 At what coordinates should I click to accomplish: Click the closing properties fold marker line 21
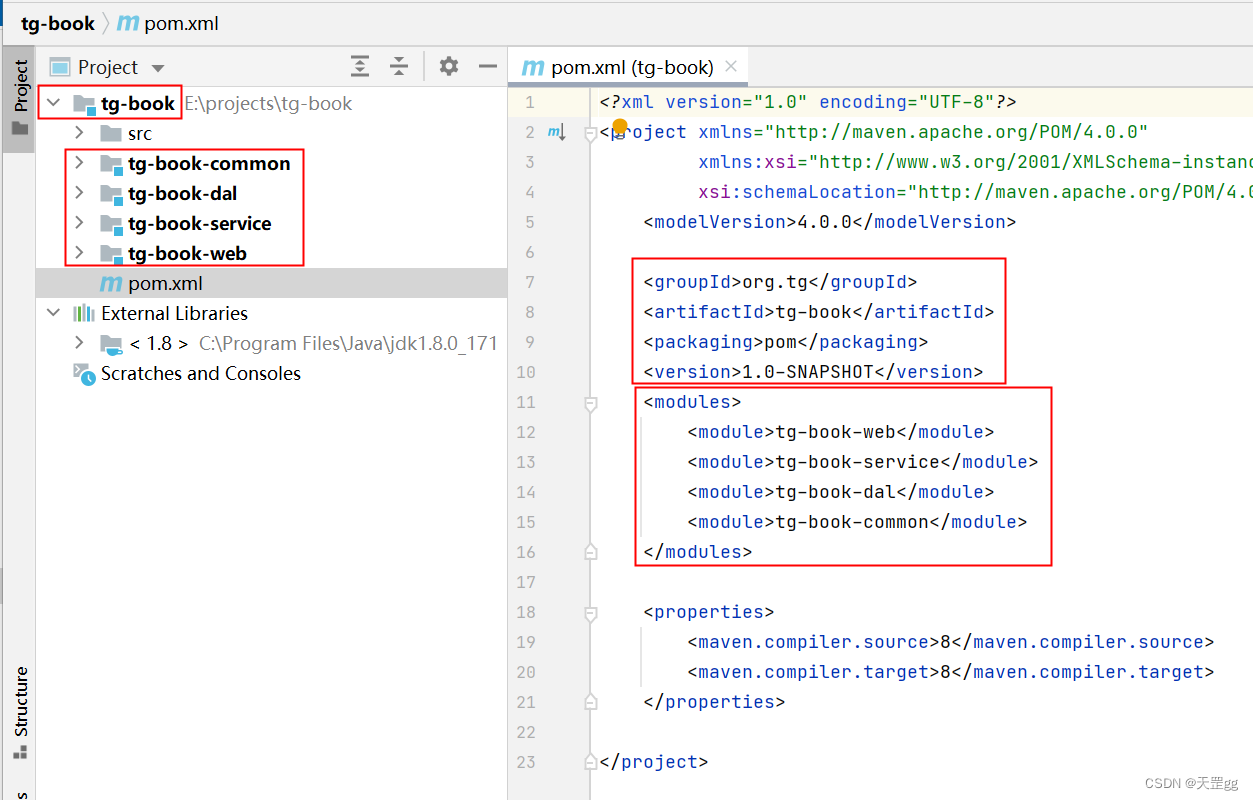tap(590, 702)
